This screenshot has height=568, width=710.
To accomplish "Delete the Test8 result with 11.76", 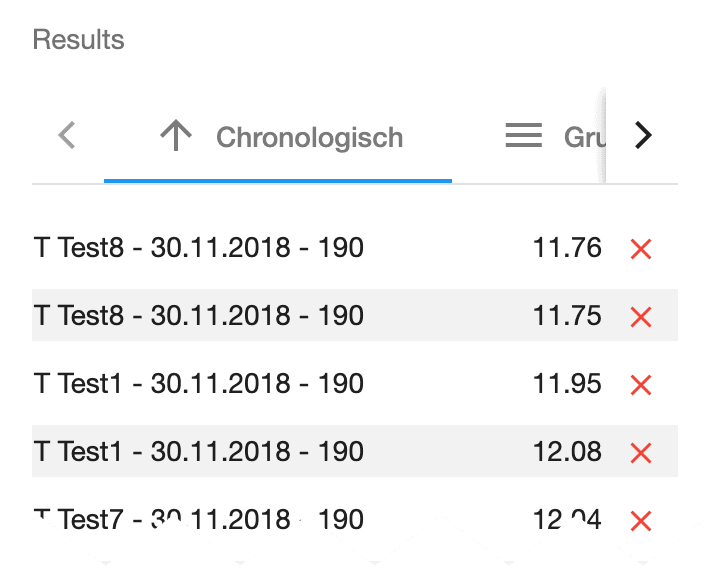I will tap(641, 249).
